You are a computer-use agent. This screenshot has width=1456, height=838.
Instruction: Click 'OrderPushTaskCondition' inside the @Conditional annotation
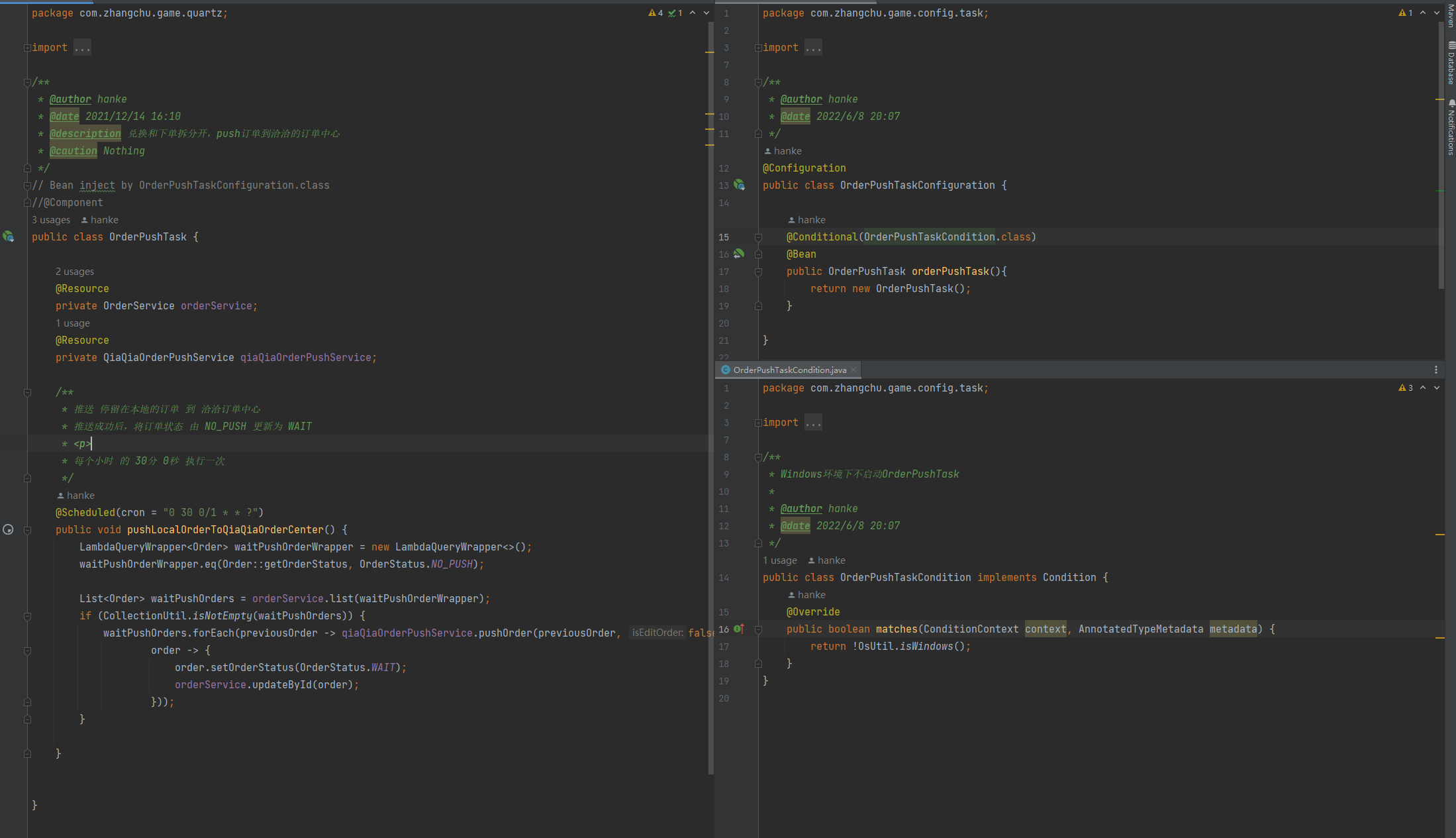pos(929,237)
